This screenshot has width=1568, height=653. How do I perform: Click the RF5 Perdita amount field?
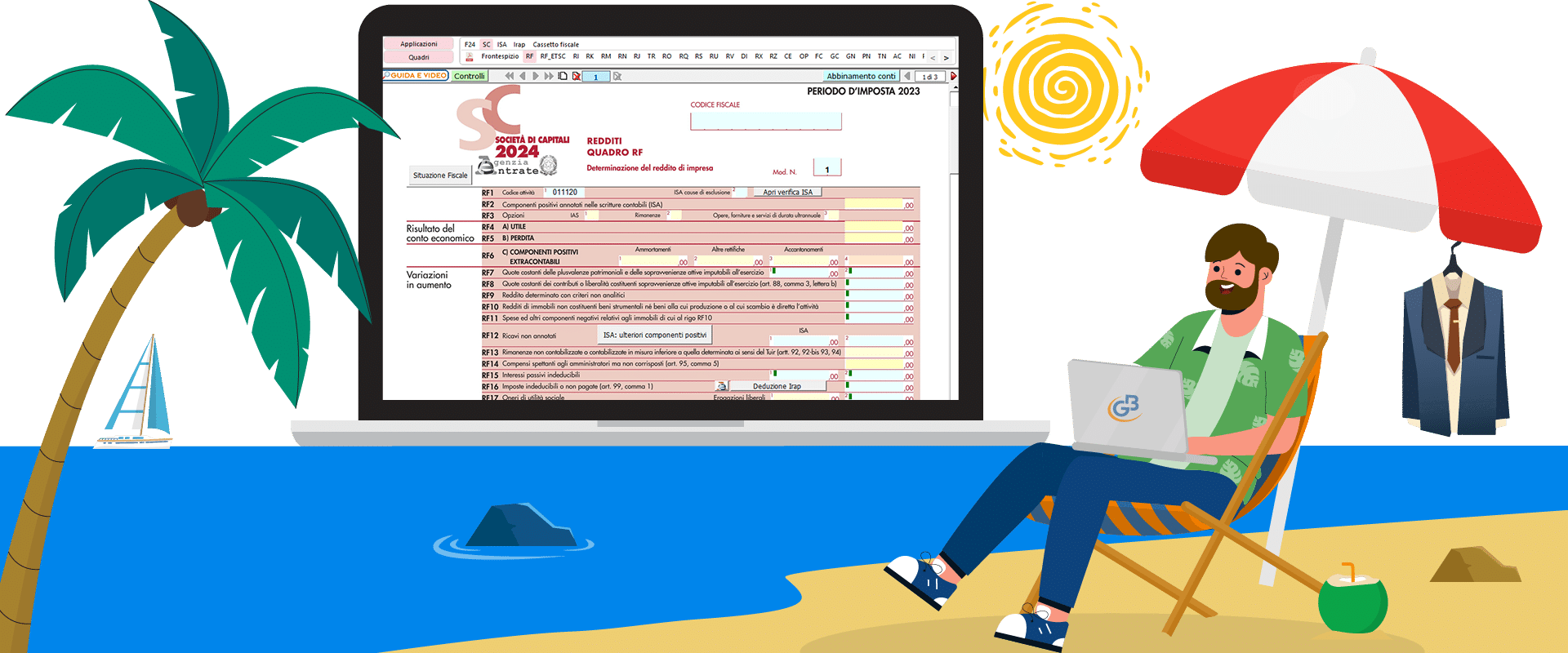pyautogui.click(x=873, y=238)
